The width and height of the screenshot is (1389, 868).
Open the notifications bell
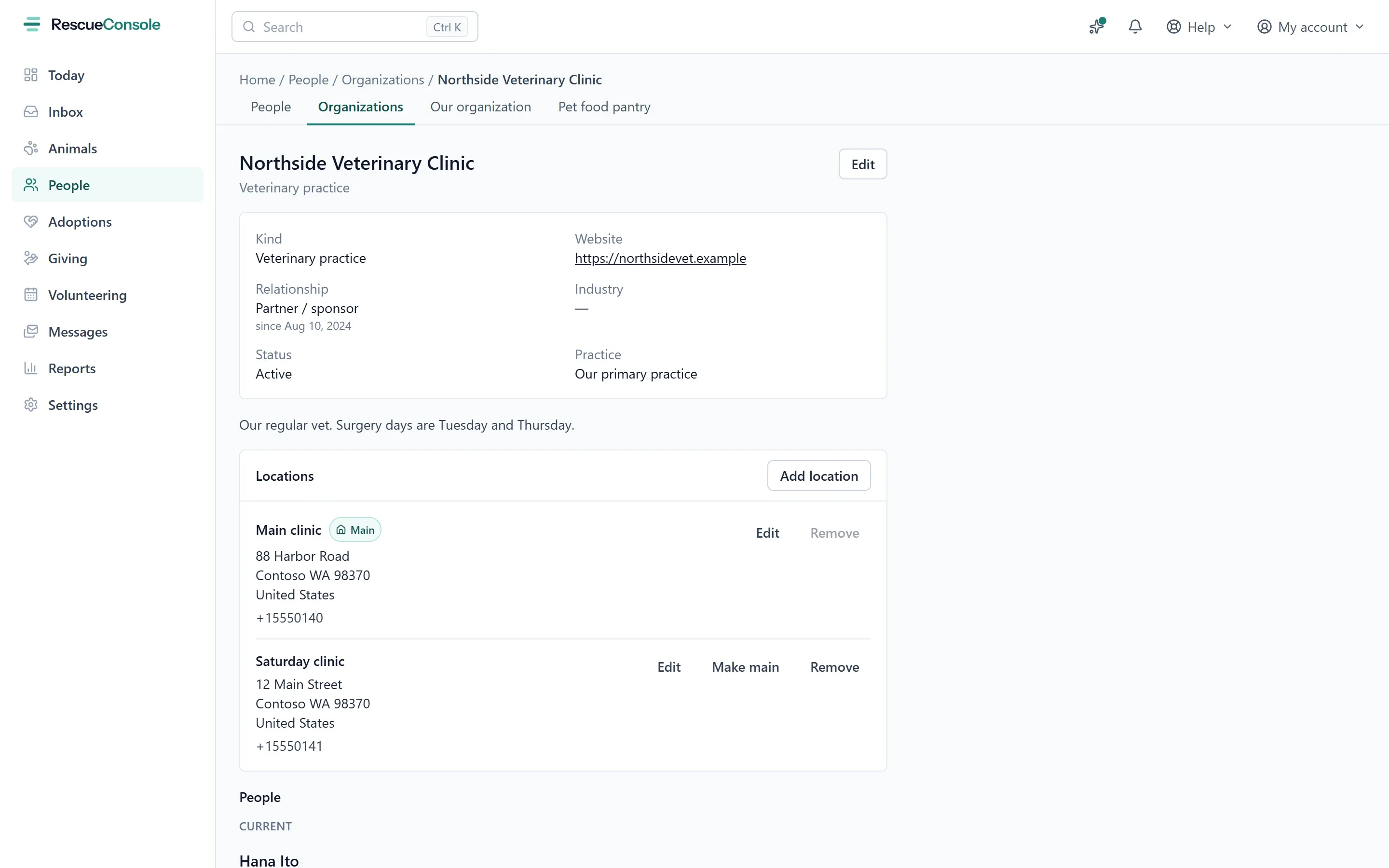tap(1135, 27)
